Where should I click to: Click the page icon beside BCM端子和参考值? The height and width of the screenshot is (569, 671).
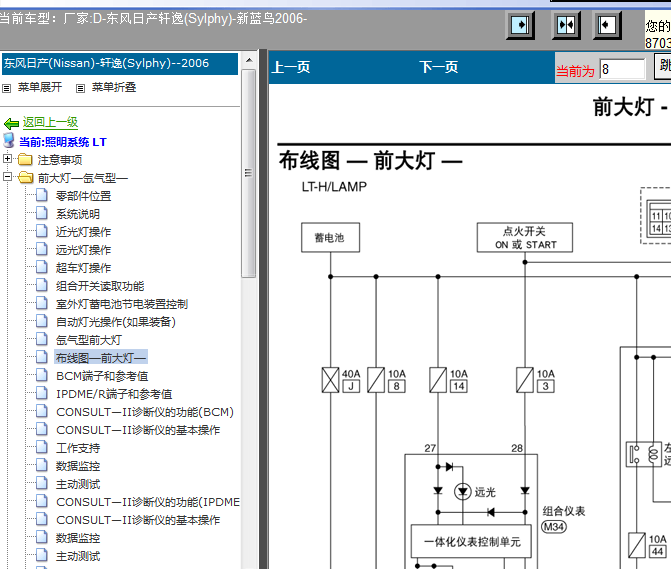coord(42,375)
